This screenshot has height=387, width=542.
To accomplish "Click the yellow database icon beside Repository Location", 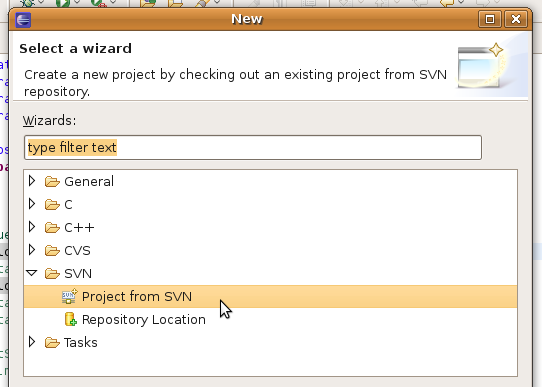I will (71, 319).
